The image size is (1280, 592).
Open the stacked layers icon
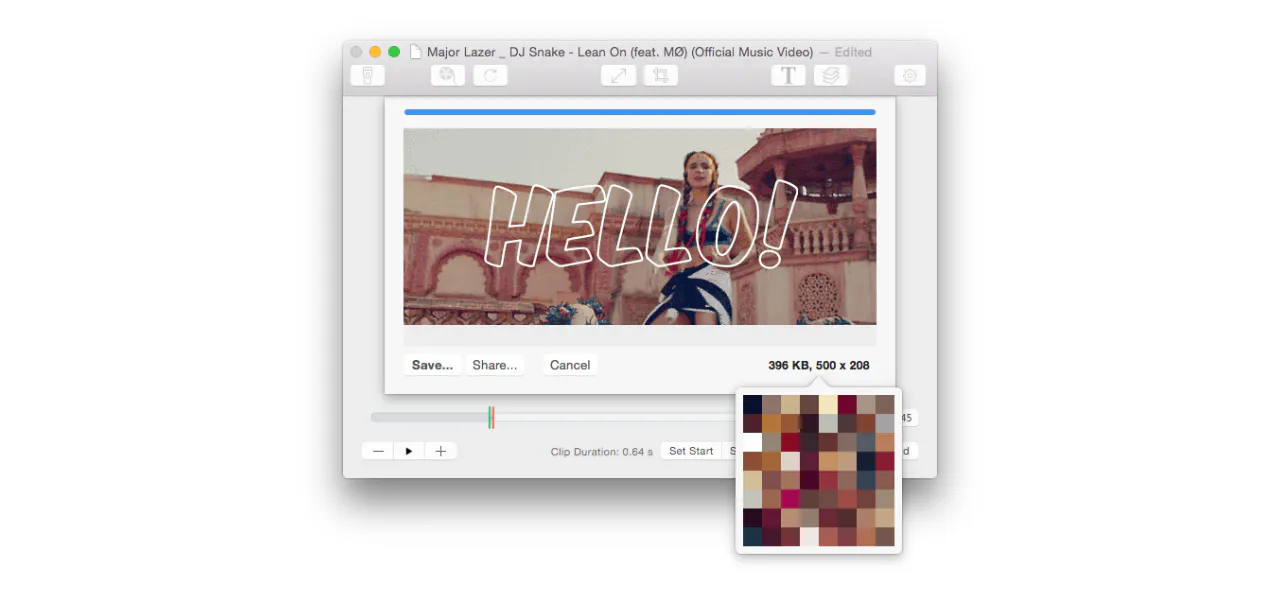[x=830, y=75]
